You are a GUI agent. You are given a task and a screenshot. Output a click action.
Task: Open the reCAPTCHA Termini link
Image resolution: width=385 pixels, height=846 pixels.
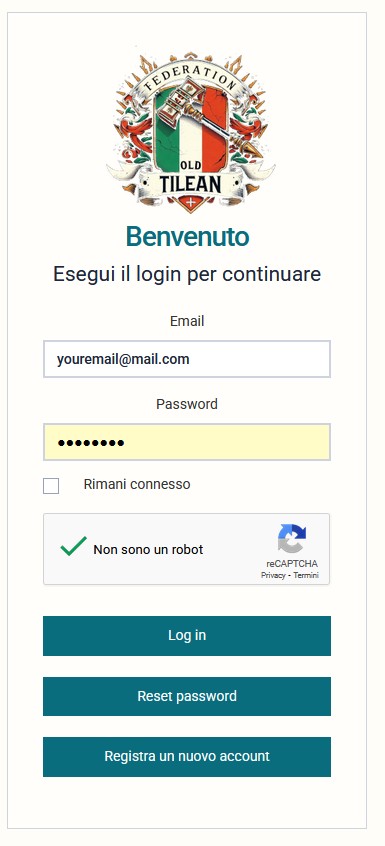point(306,576)
